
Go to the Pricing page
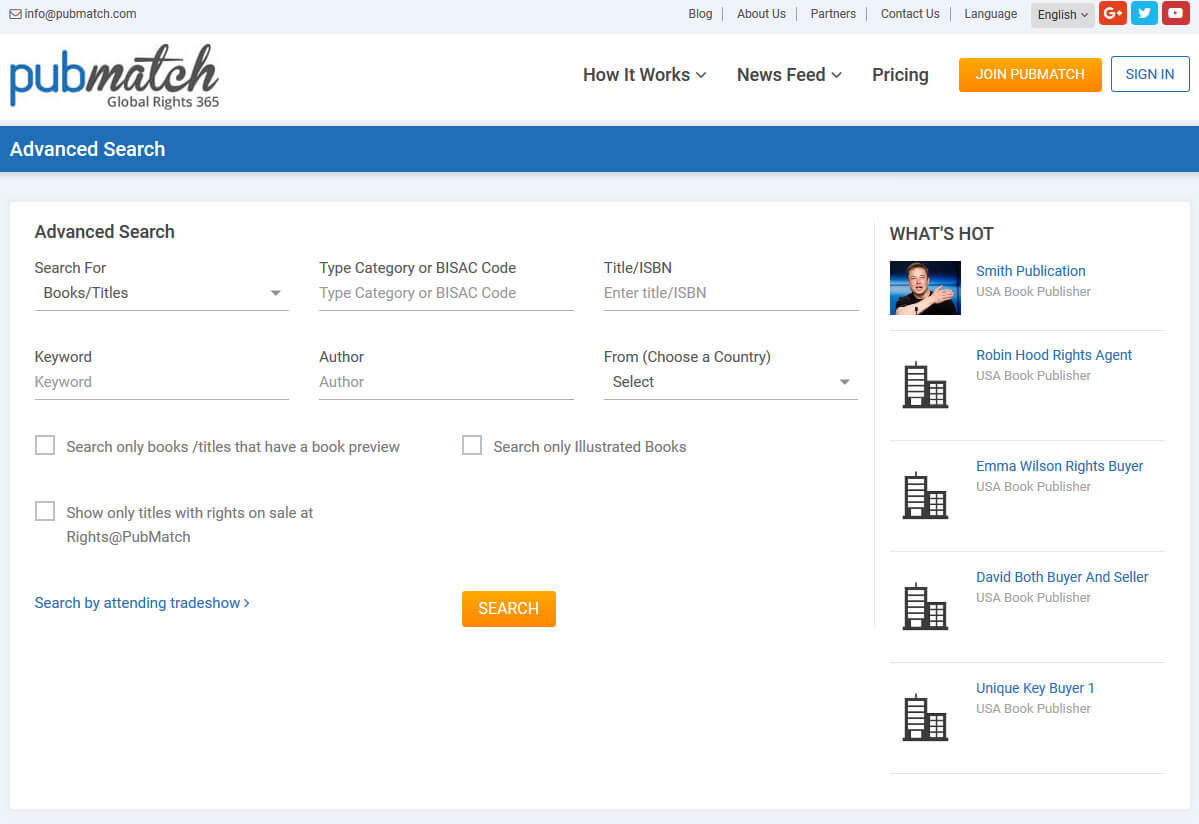[x=900, y=75]
